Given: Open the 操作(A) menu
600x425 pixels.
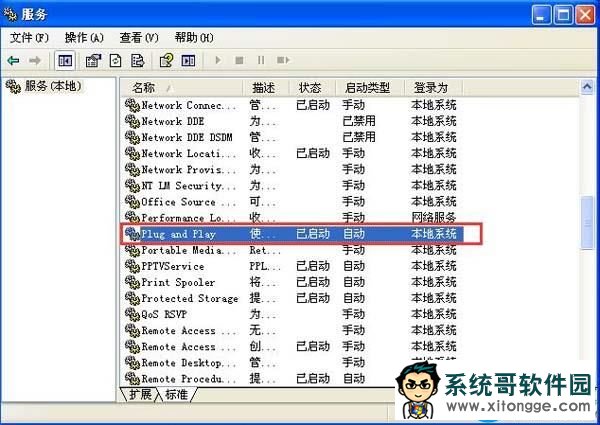Looking at the screenshot, I should point(84,37).
